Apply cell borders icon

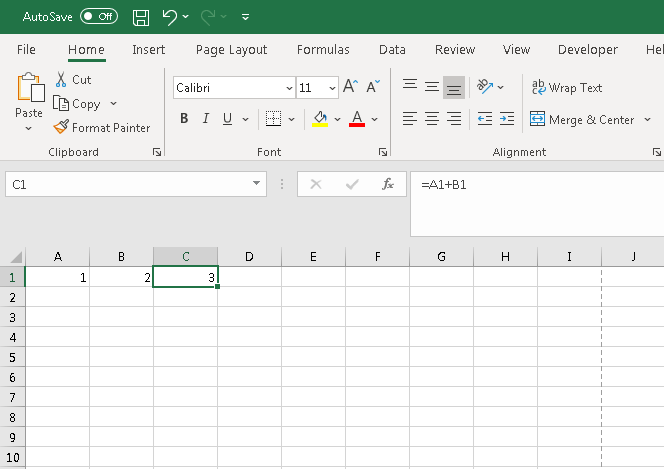pyautogui.click(x=273, y=119)
